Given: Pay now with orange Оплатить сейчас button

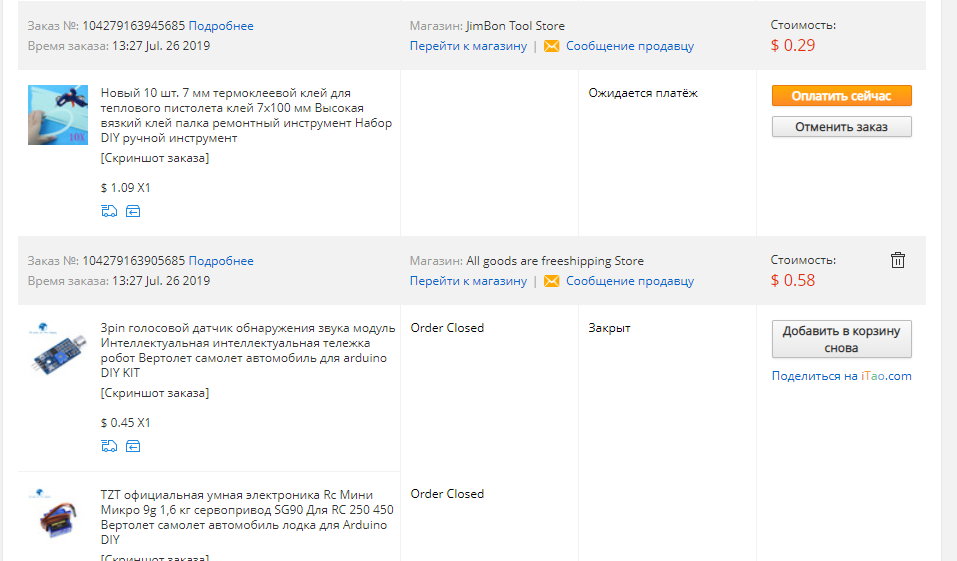Looking at the screenshot, I should click(x=842, y=96).
